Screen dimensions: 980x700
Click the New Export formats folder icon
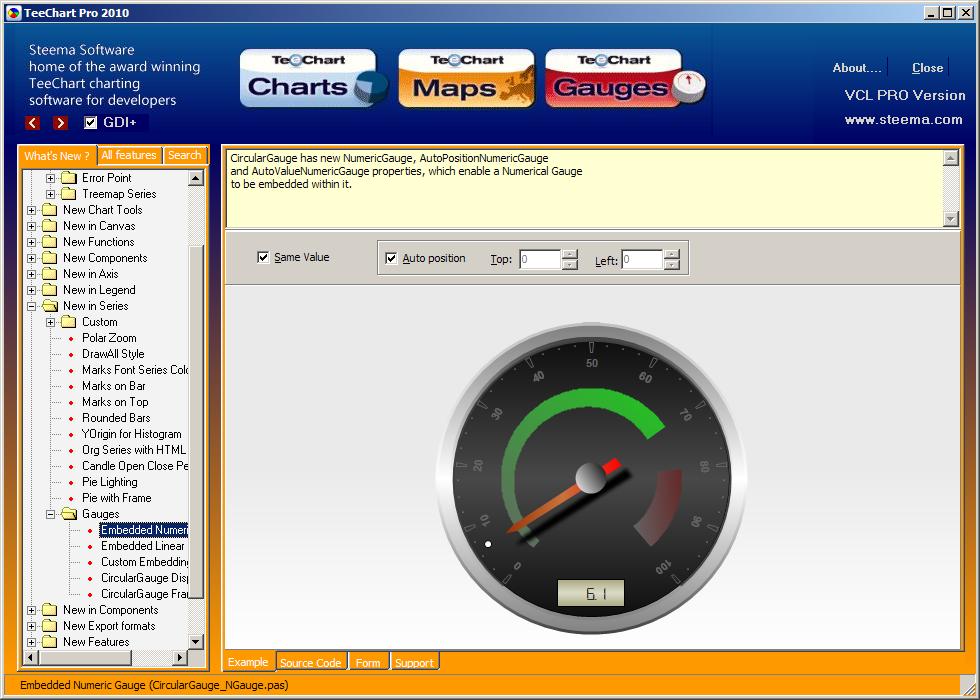49,626
